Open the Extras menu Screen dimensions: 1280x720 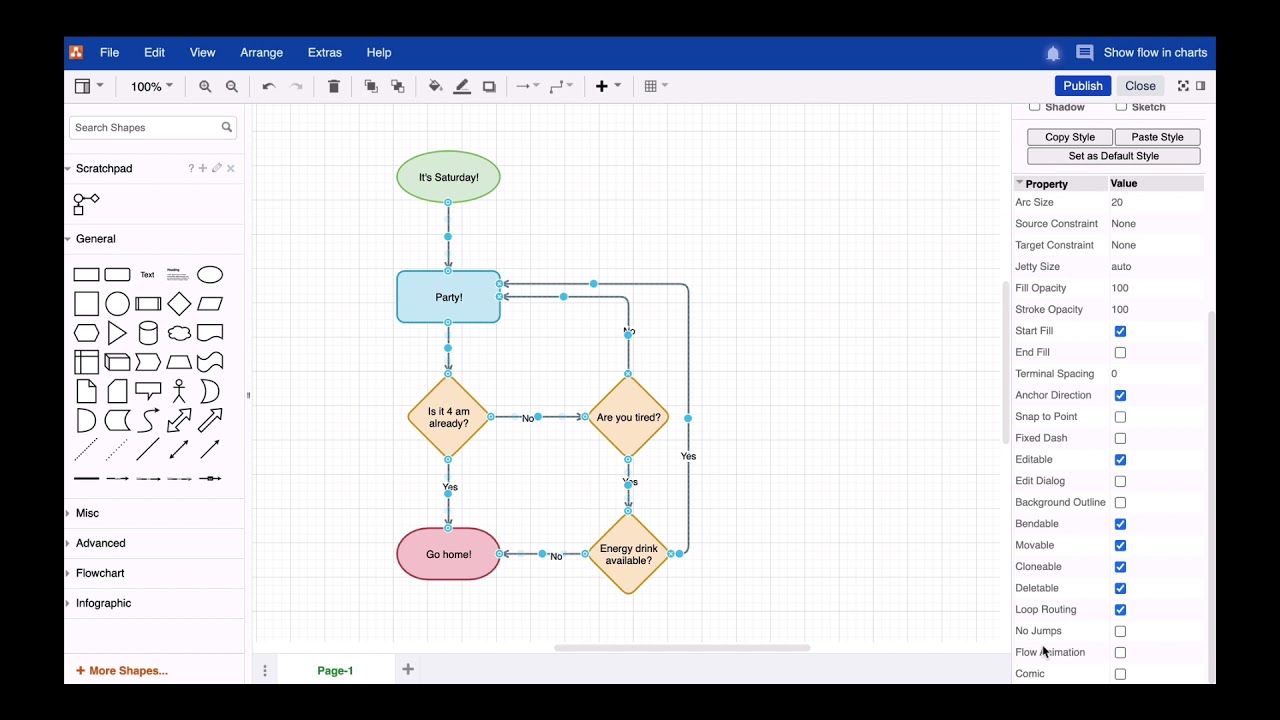click(324, 53)
